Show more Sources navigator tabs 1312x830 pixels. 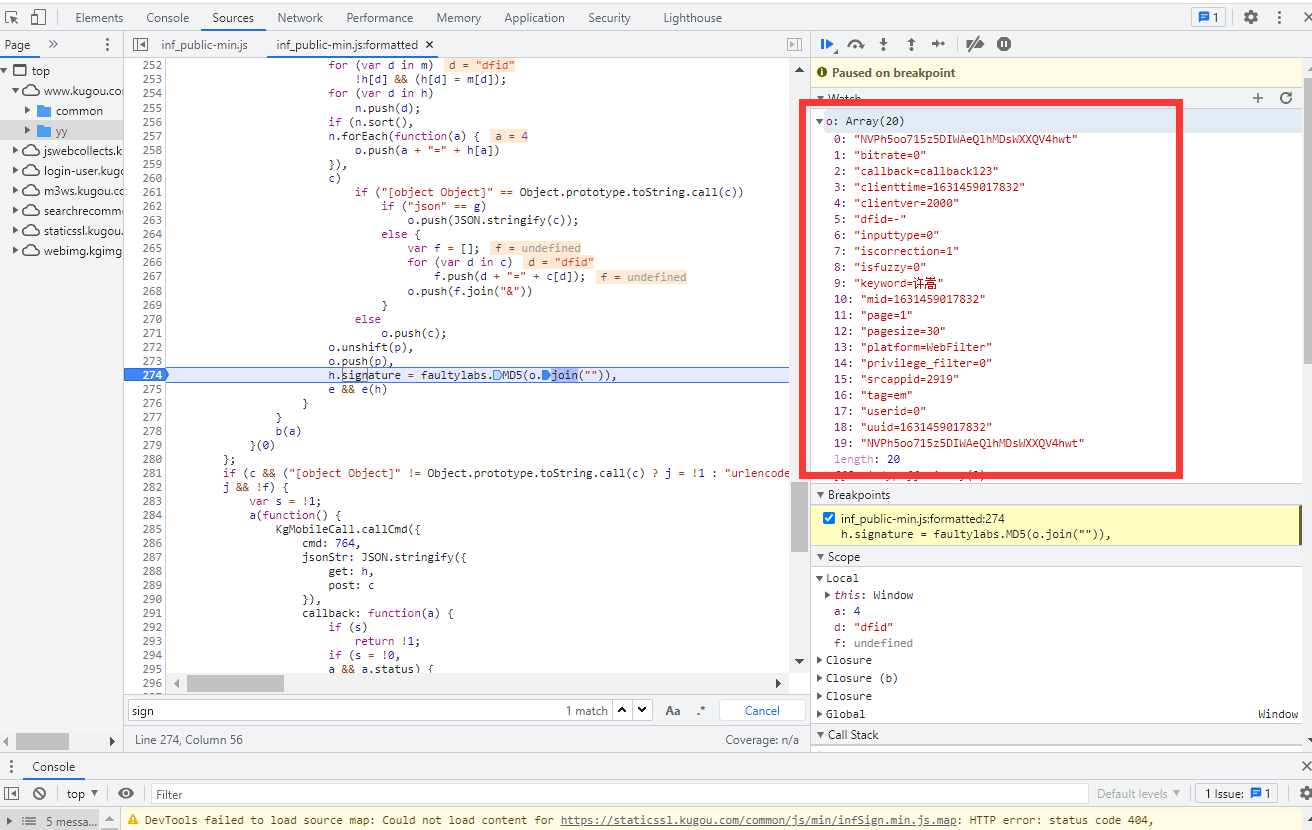[x=53, y=45]
